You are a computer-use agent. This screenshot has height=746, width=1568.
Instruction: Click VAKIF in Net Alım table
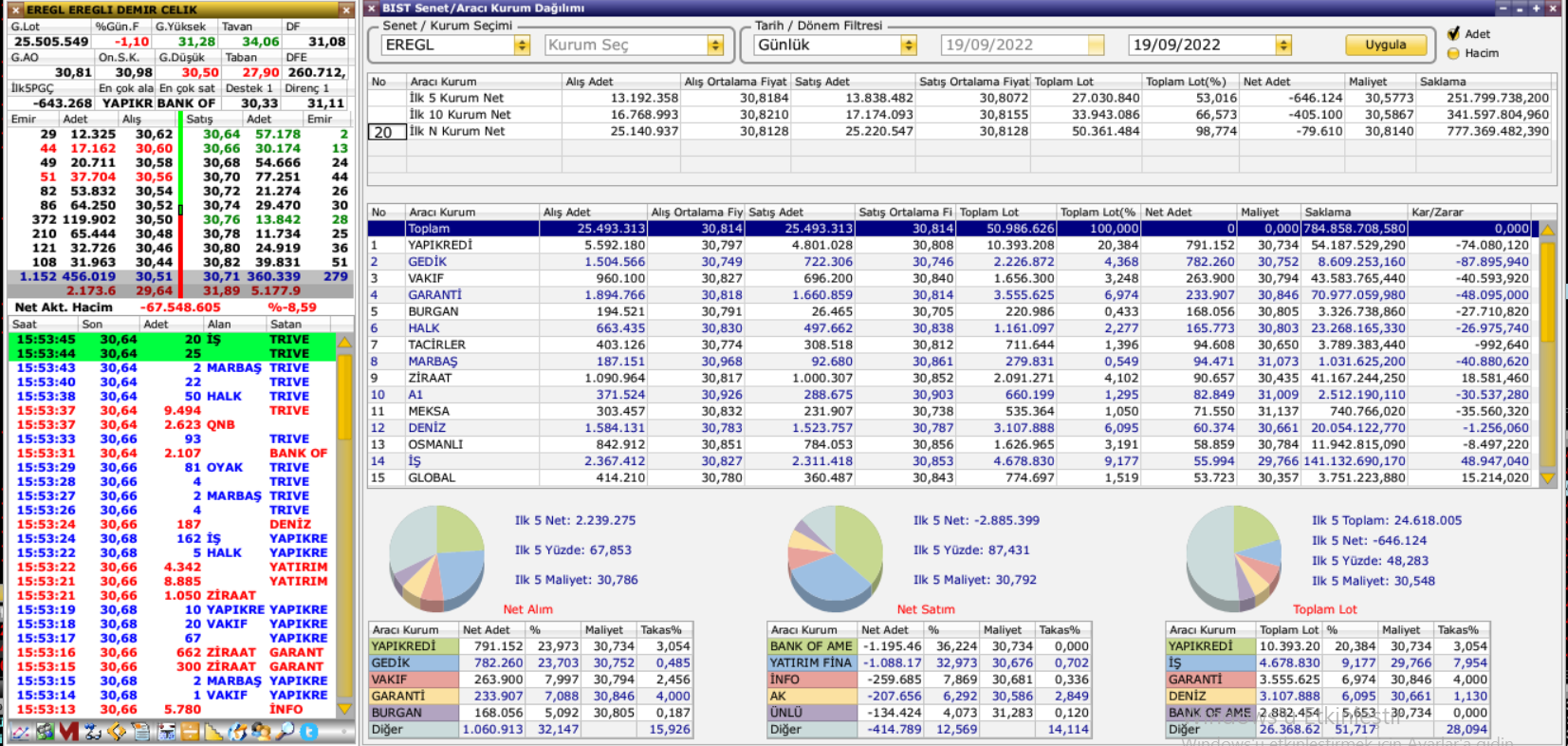[x=413, y=680]
